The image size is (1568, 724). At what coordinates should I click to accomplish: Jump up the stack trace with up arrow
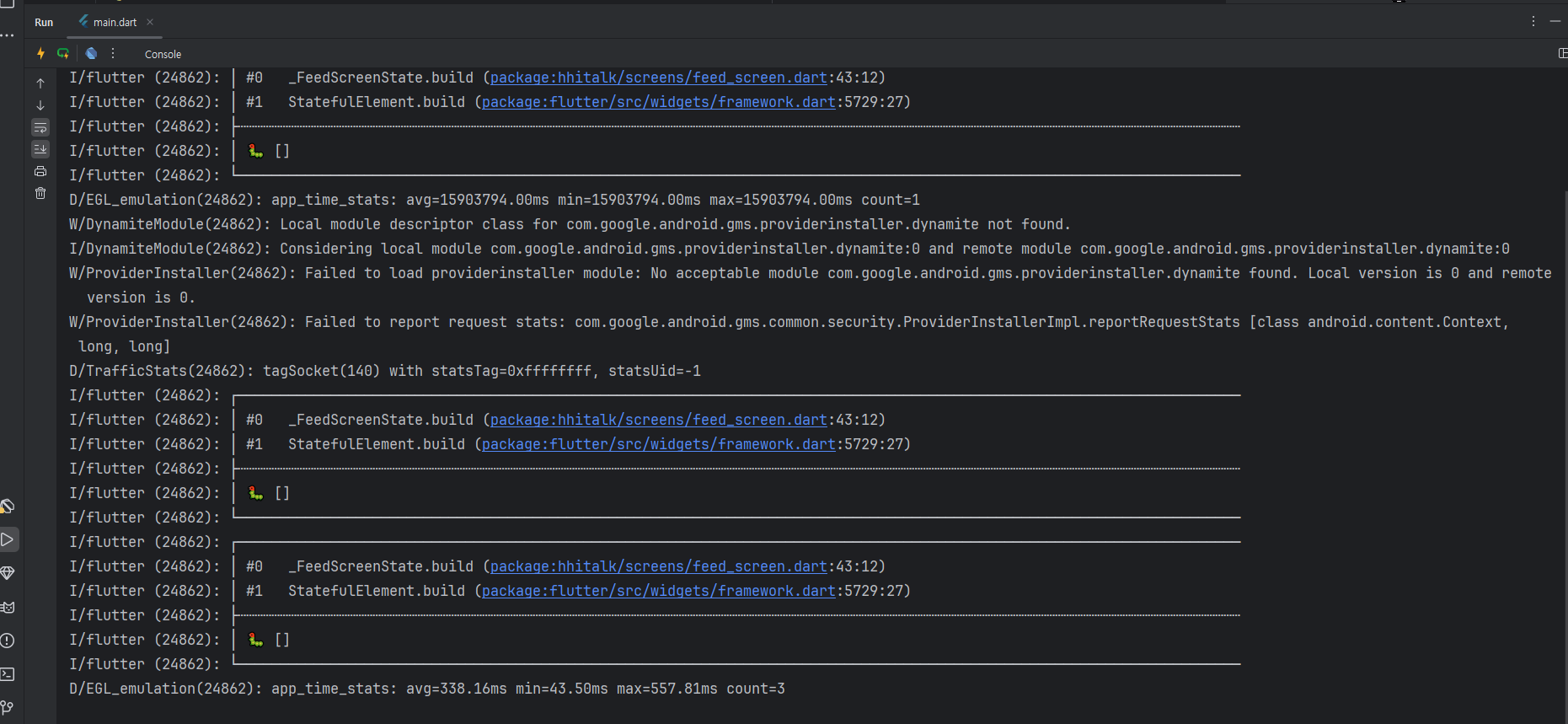tap(40, 83)
